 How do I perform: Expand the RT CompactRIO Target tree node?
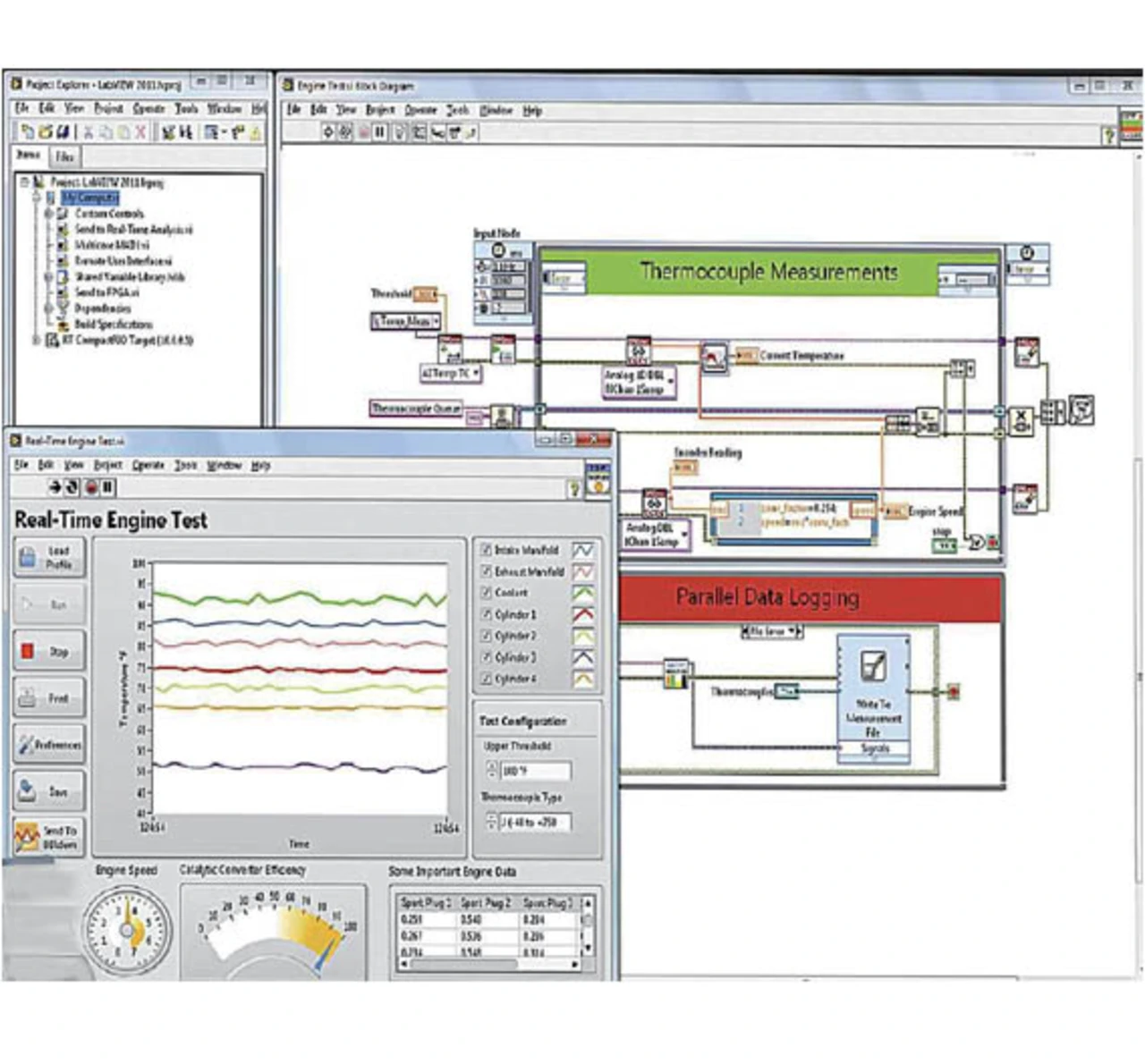37,340
